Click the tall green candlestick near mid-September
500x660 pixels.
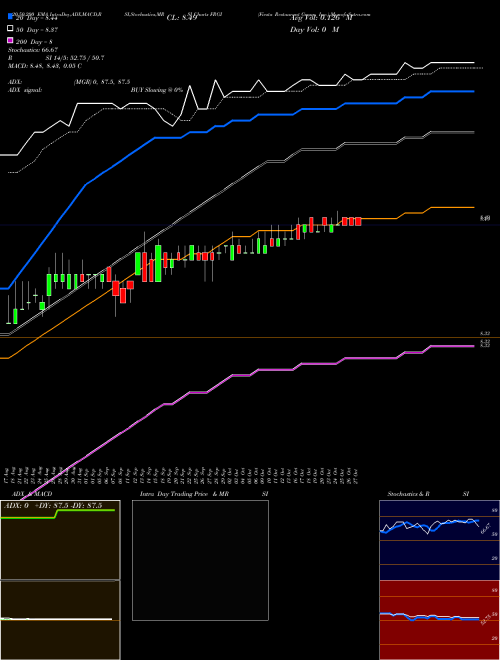(158, 263)
